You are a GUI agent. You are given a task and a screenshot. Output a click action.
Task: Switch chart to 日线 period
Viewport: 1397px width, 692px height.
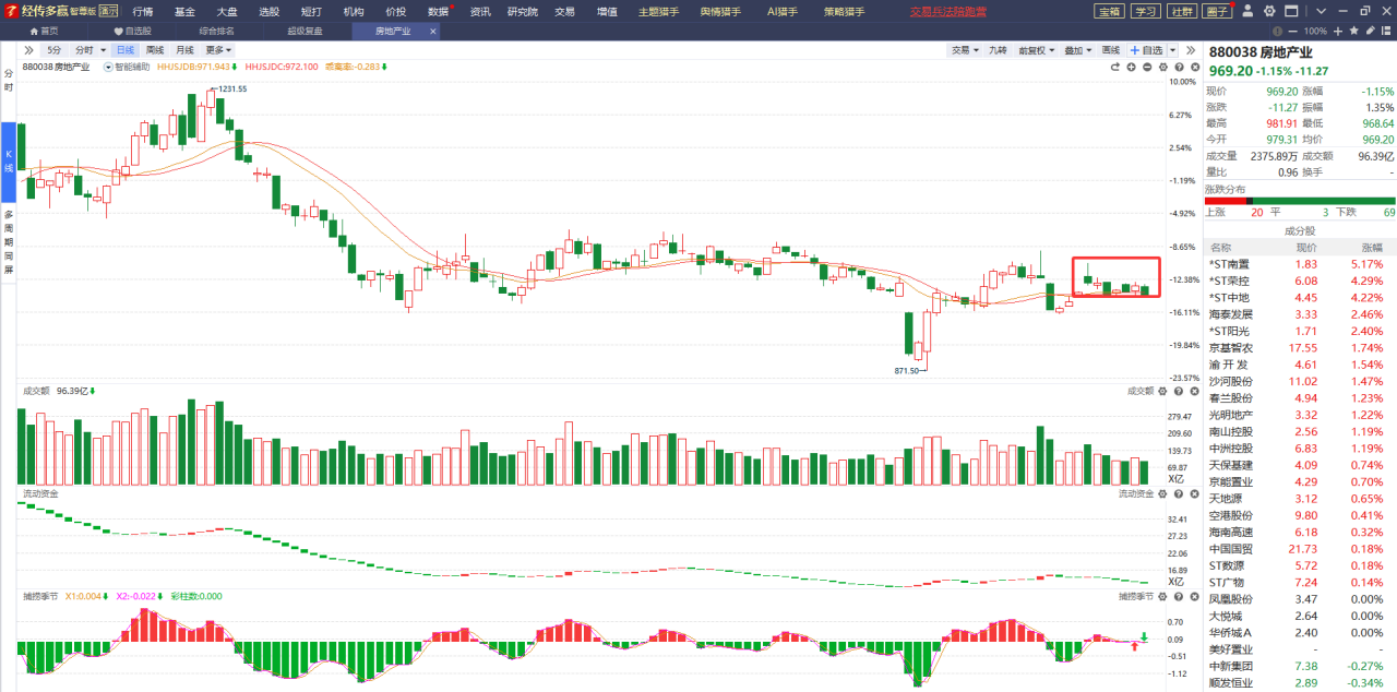click(125, 50)
